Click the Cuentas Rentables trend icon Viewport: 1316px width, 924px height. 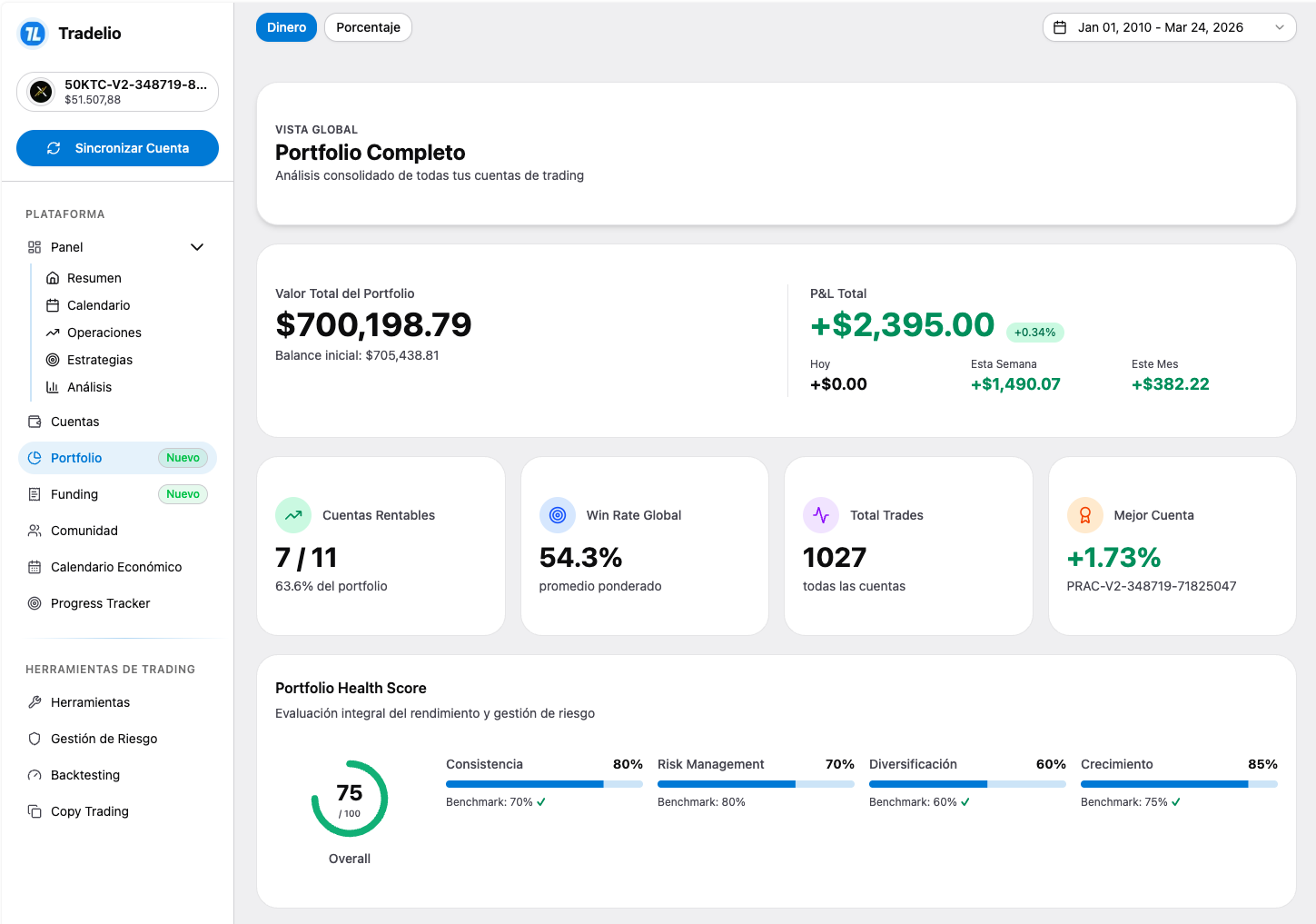pos(293,515)
